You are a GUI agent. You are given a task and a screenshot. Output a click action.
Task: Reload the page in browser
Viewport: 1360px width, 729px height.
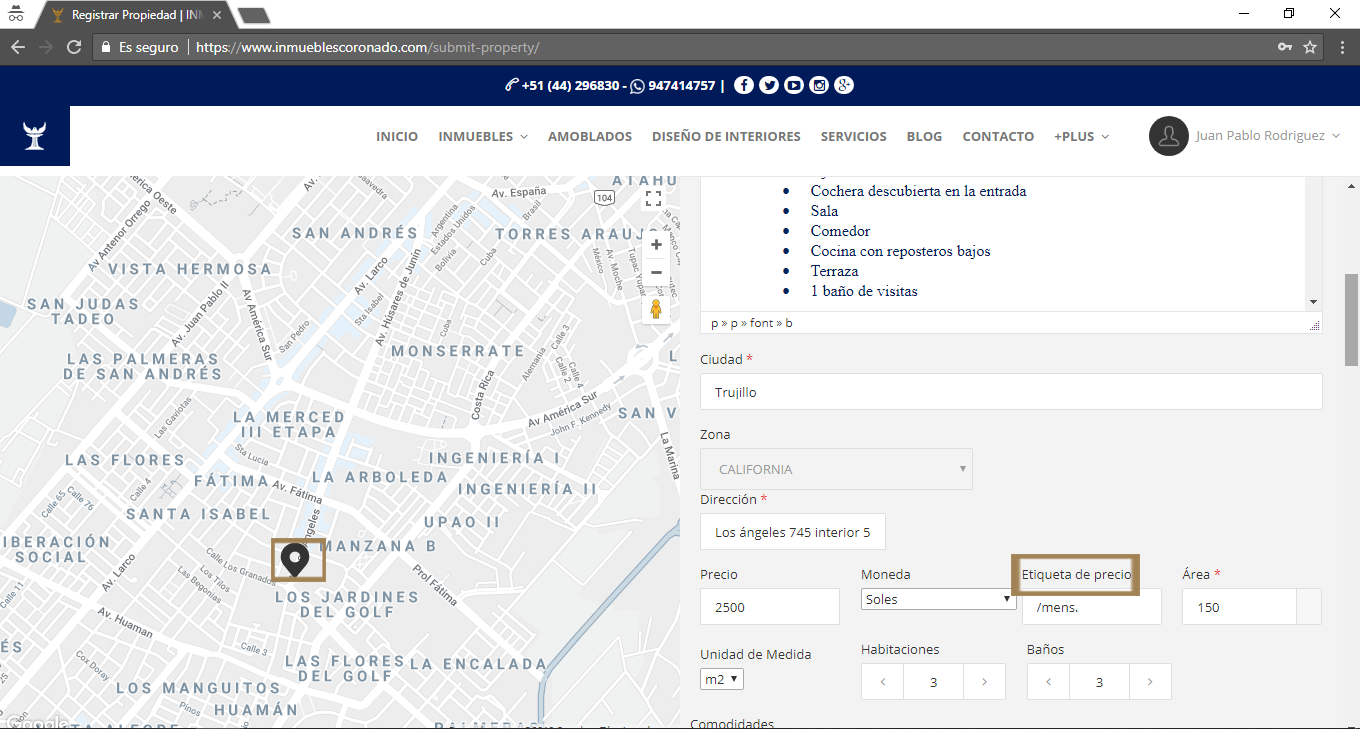[x=73, y=47]
